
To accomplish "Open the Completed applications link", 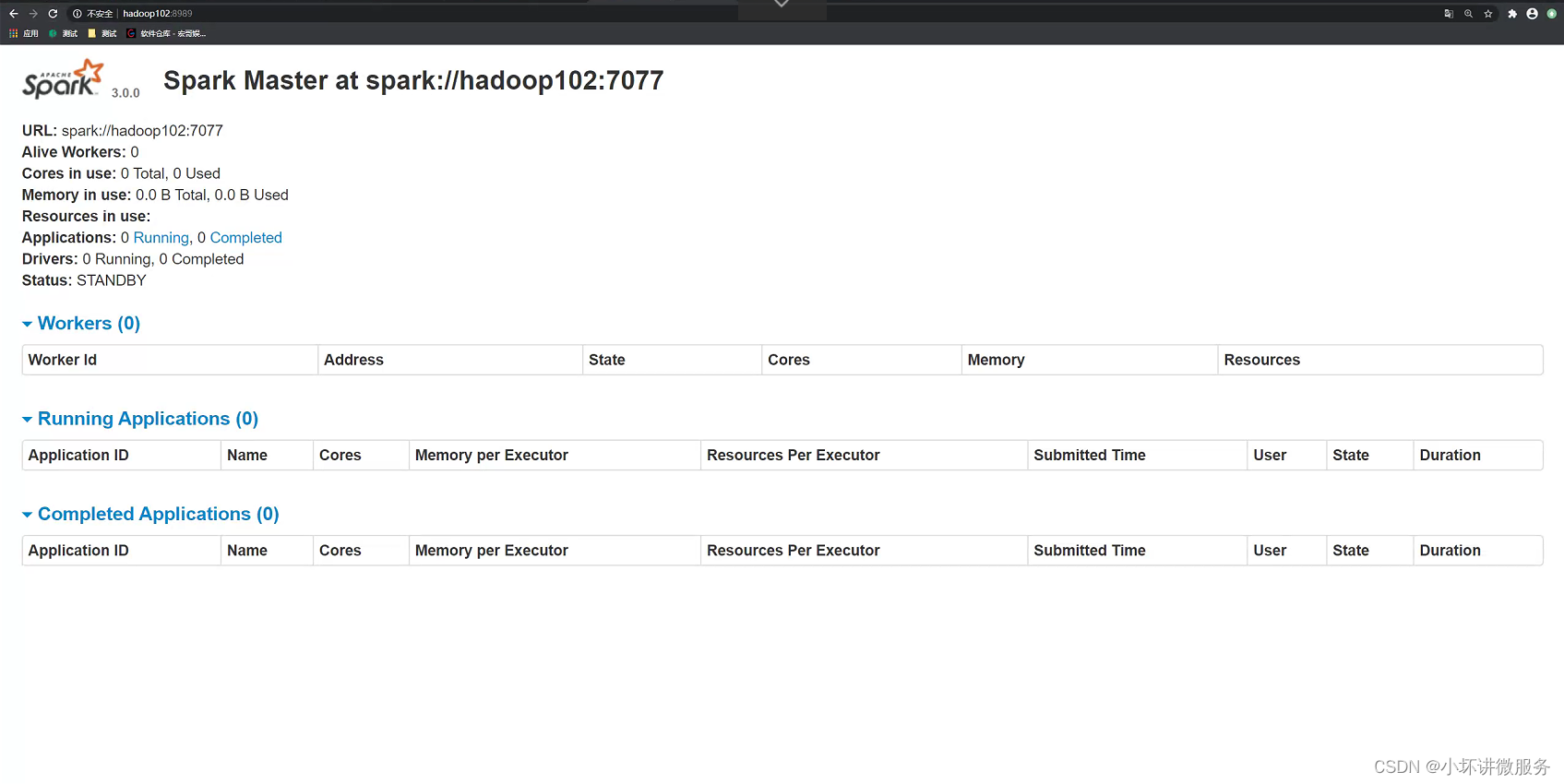I will (x=246, y=238).
